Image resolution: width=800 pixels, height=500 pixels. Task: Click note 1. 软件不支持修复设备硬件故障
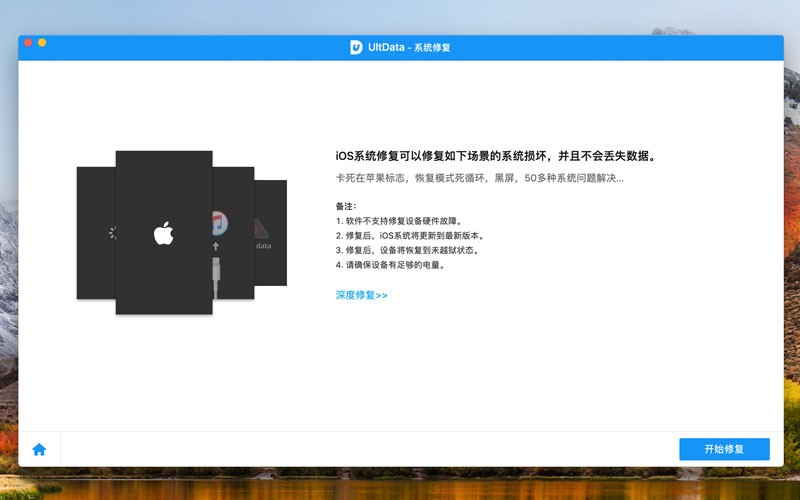[399, 221]
